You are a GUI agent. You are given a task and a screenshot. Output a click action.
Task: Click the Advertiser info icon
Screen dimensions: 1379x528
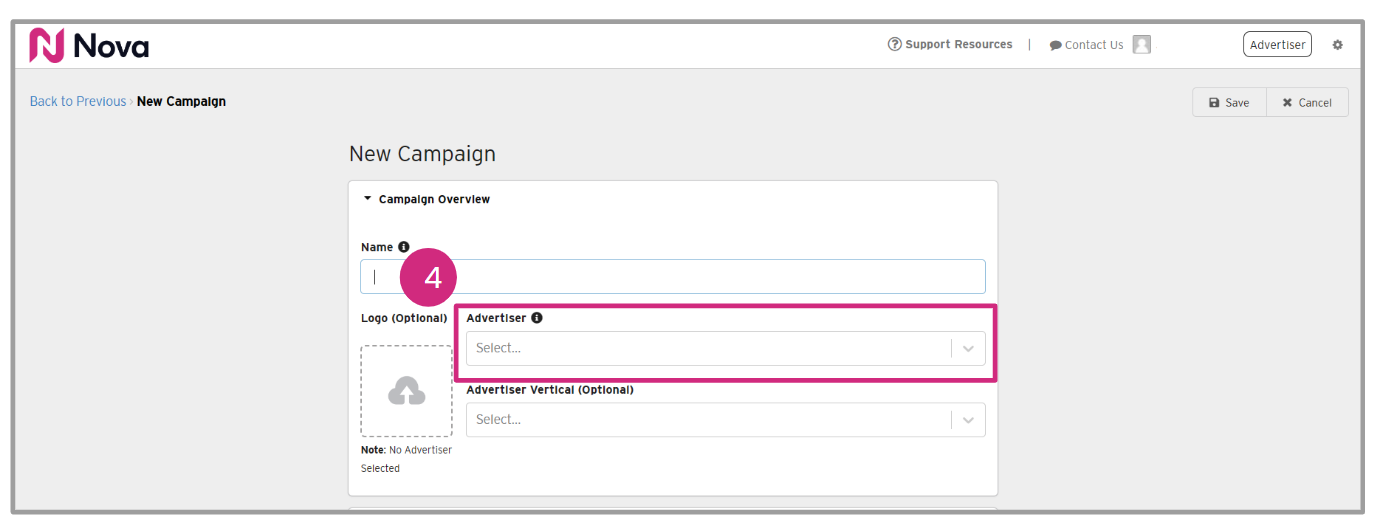click(537, 318)
